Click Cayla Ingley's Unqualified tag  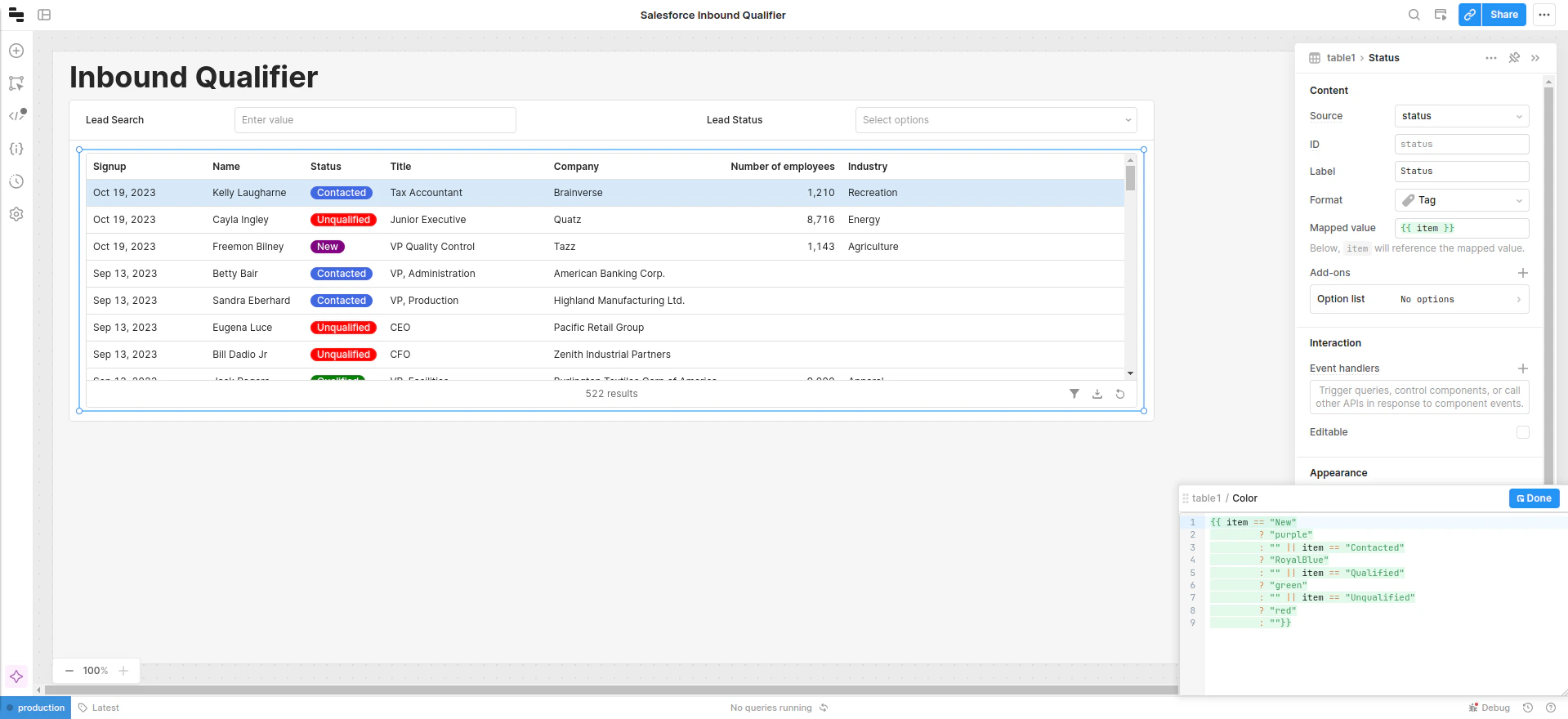(343, 220)
